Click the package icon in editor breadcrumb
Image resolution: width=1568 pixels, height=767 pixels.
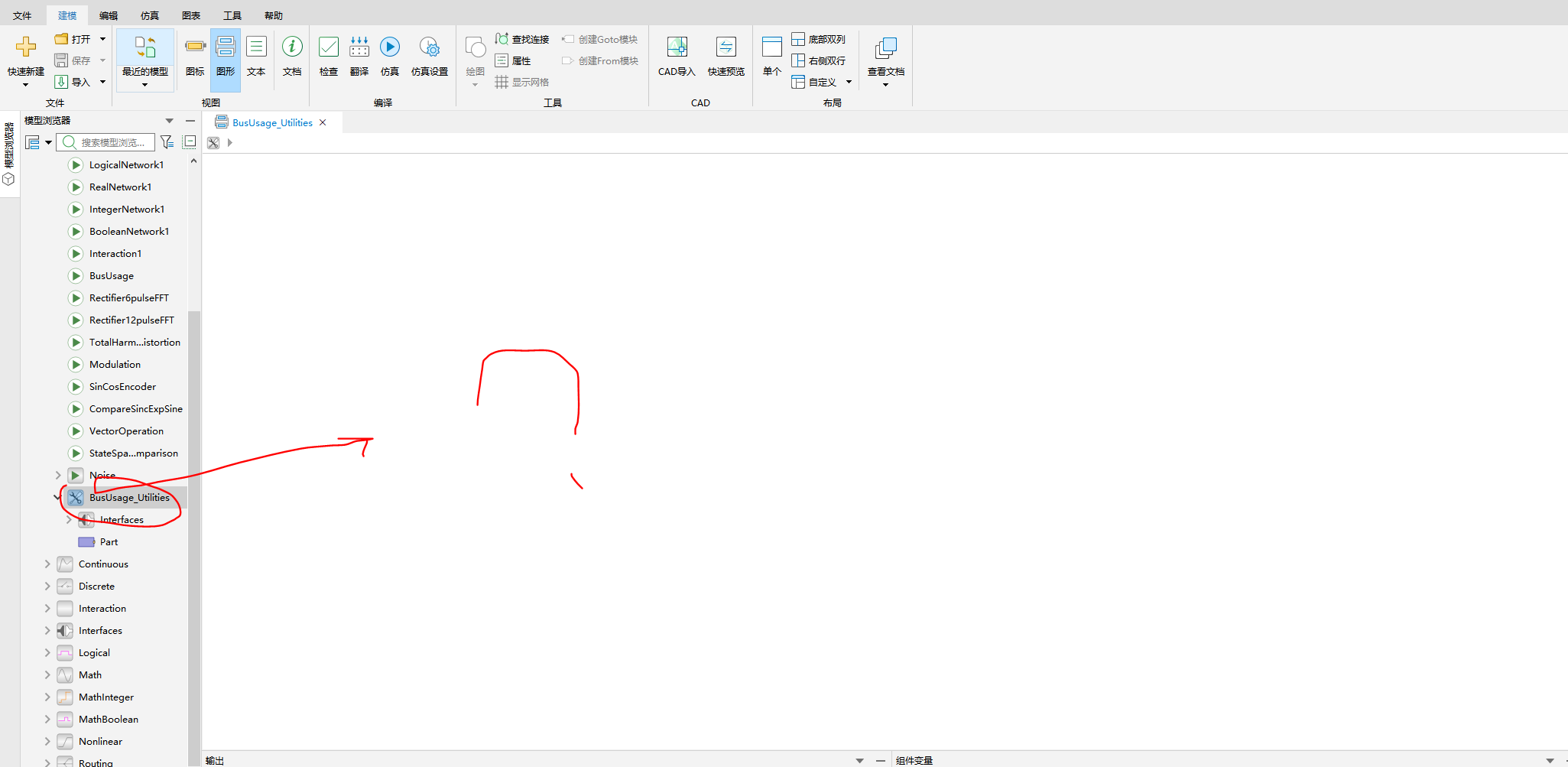213,143
